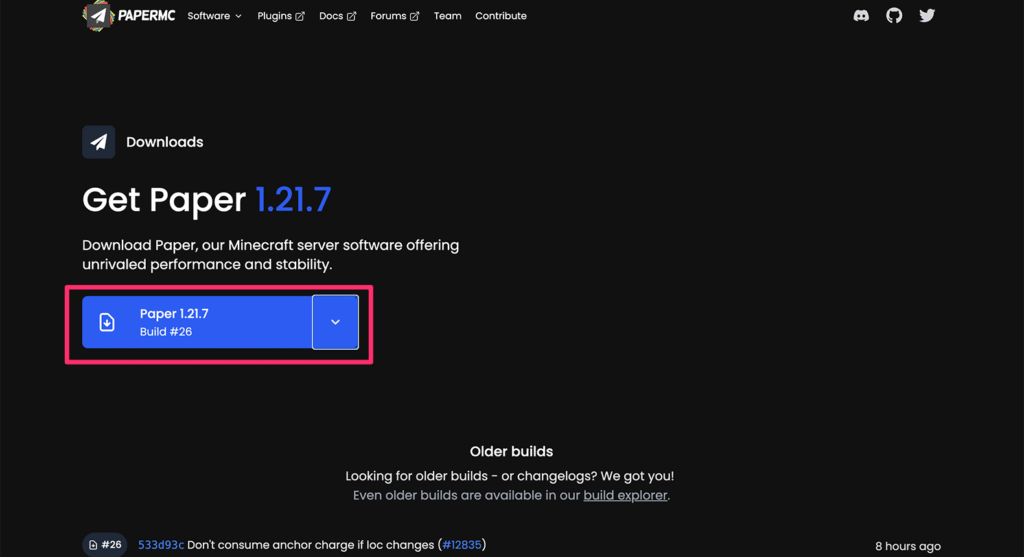Click the file download icon on Paper button
The image size is (1024, 557).
pos(107,322)
